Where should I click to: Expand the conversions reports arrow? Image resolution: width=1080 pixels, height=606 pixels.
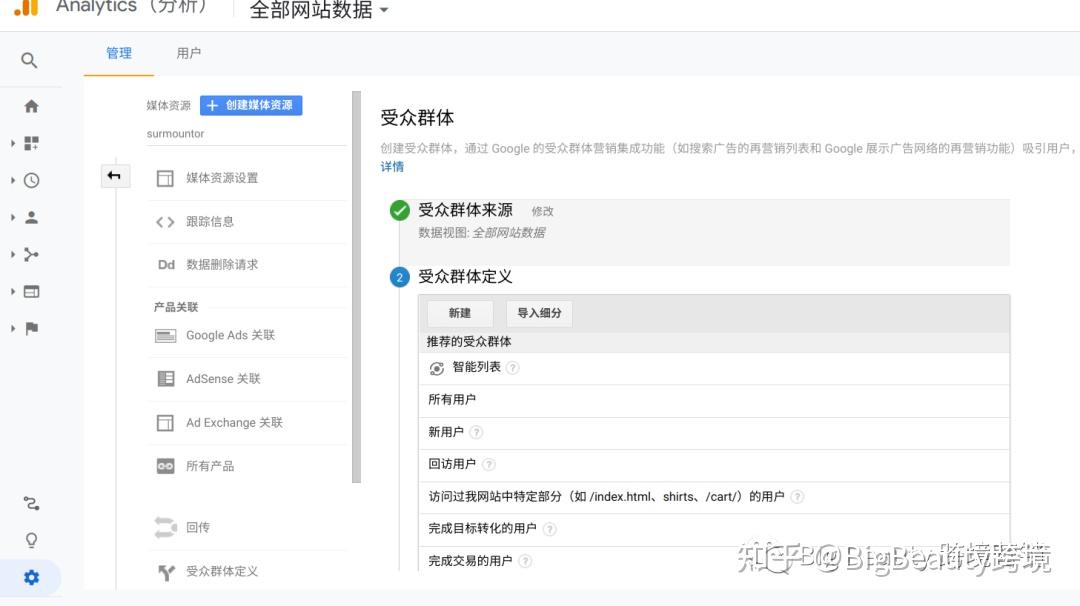(12, 328)
